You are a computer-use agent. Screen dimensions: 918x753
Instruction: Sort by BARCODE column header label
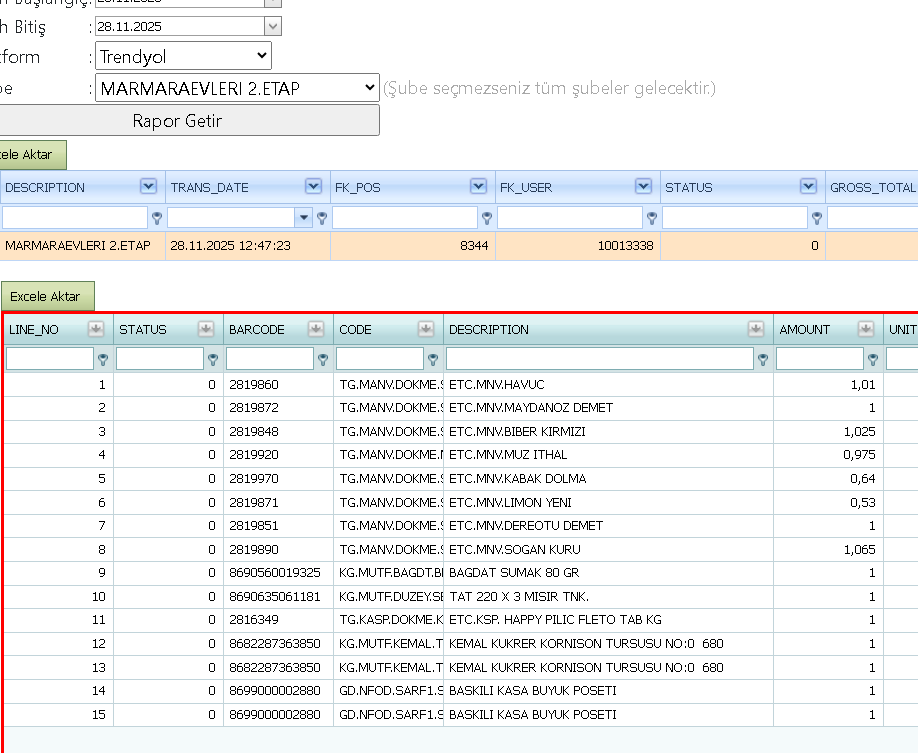pyautogui.click(x=256, y=330)
